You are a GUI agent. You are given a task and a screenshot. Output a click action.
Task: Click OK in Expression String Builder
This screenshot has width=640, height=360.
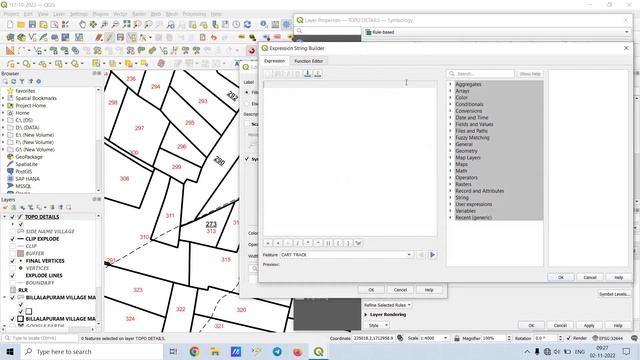point(560,277)
